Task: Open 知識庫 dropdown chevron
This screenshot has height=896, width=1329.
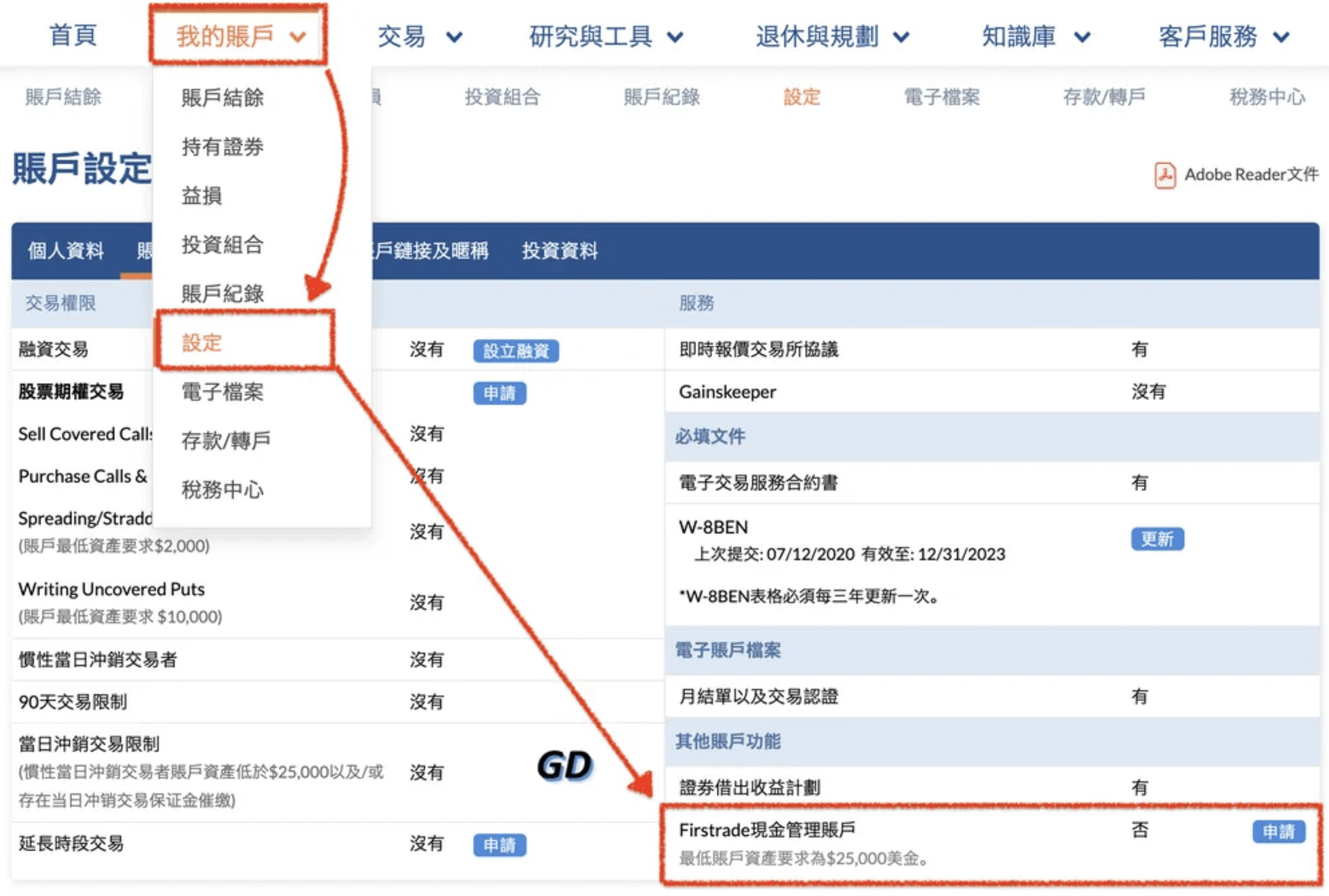Action: point(1082,37)
